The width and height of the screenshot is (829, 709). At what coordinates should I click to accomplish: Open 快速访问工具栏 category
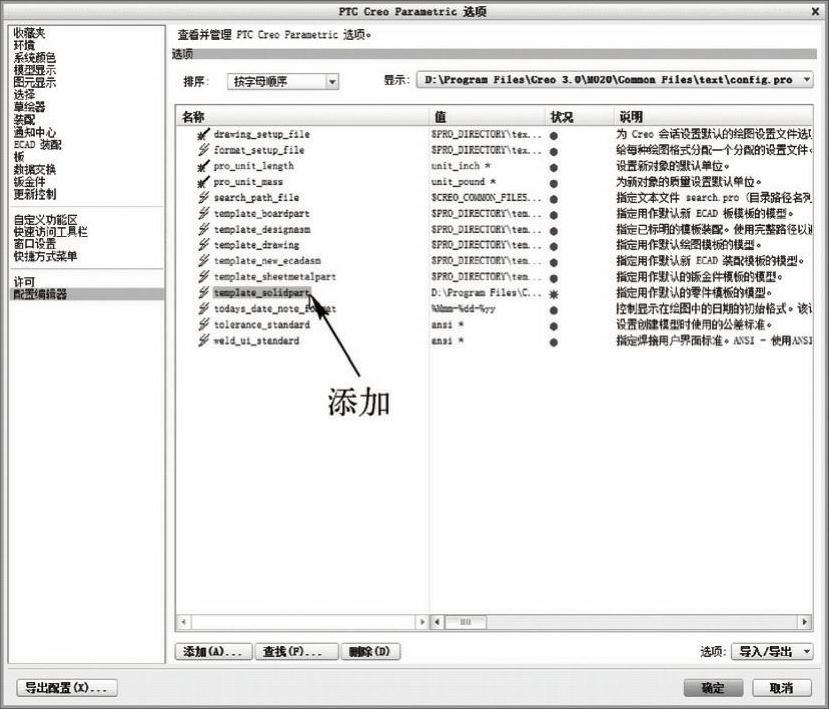coord(50,232)
